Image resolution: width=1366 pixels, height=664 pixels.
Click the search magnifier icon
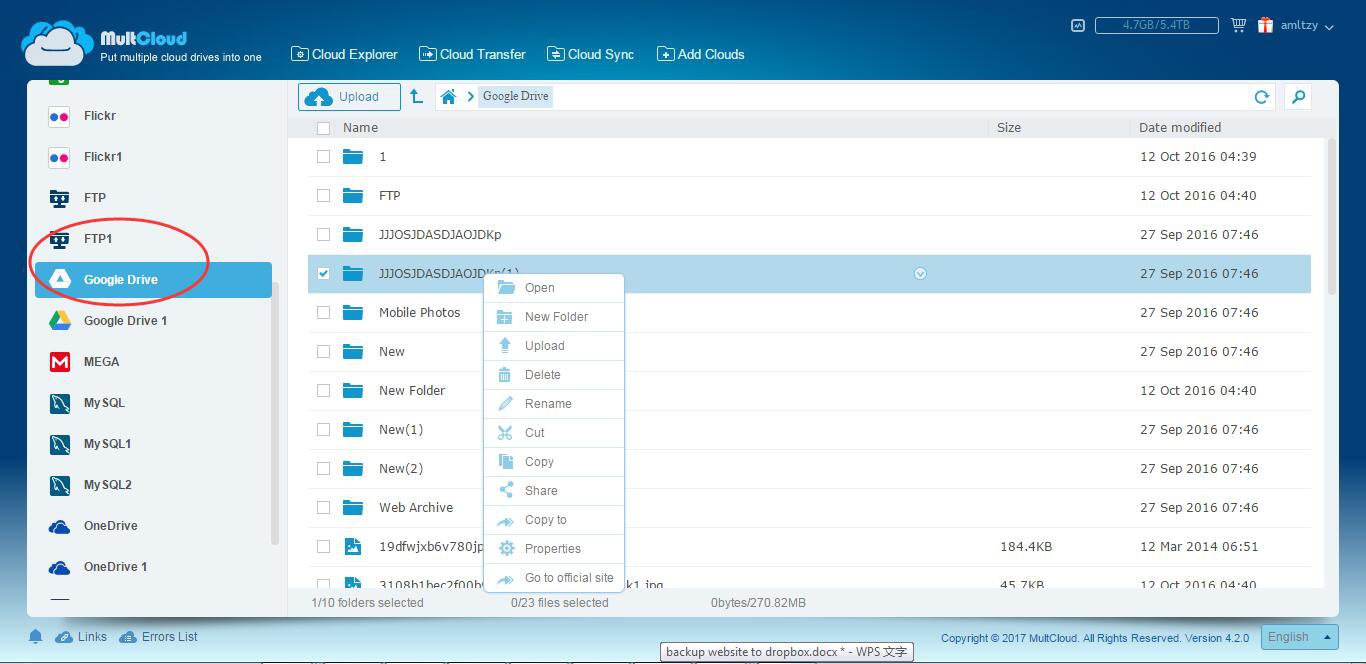(1298, 97)
